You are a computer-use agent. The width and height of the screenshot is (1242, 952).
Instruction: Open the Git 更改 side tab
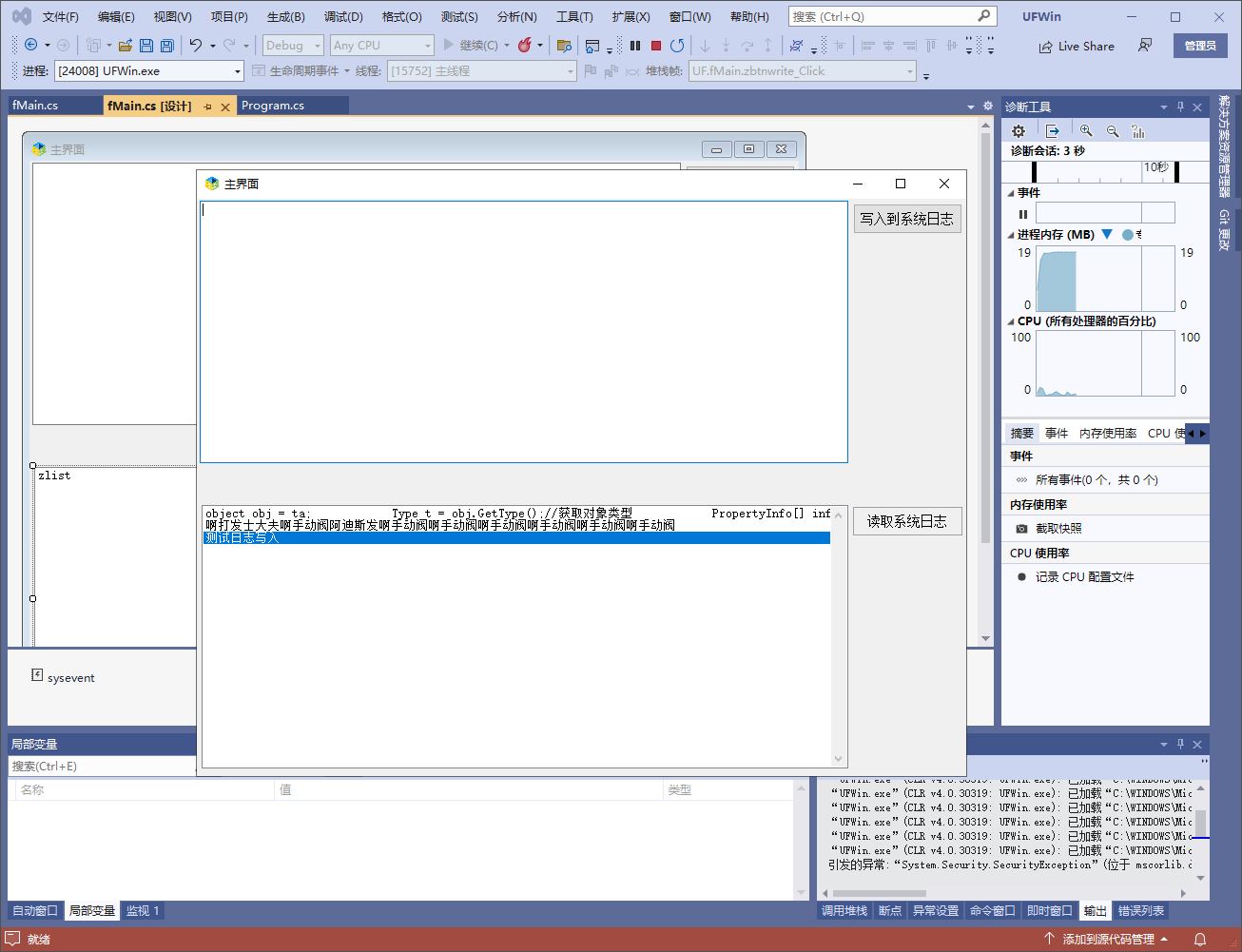[x=1225, y=230]
